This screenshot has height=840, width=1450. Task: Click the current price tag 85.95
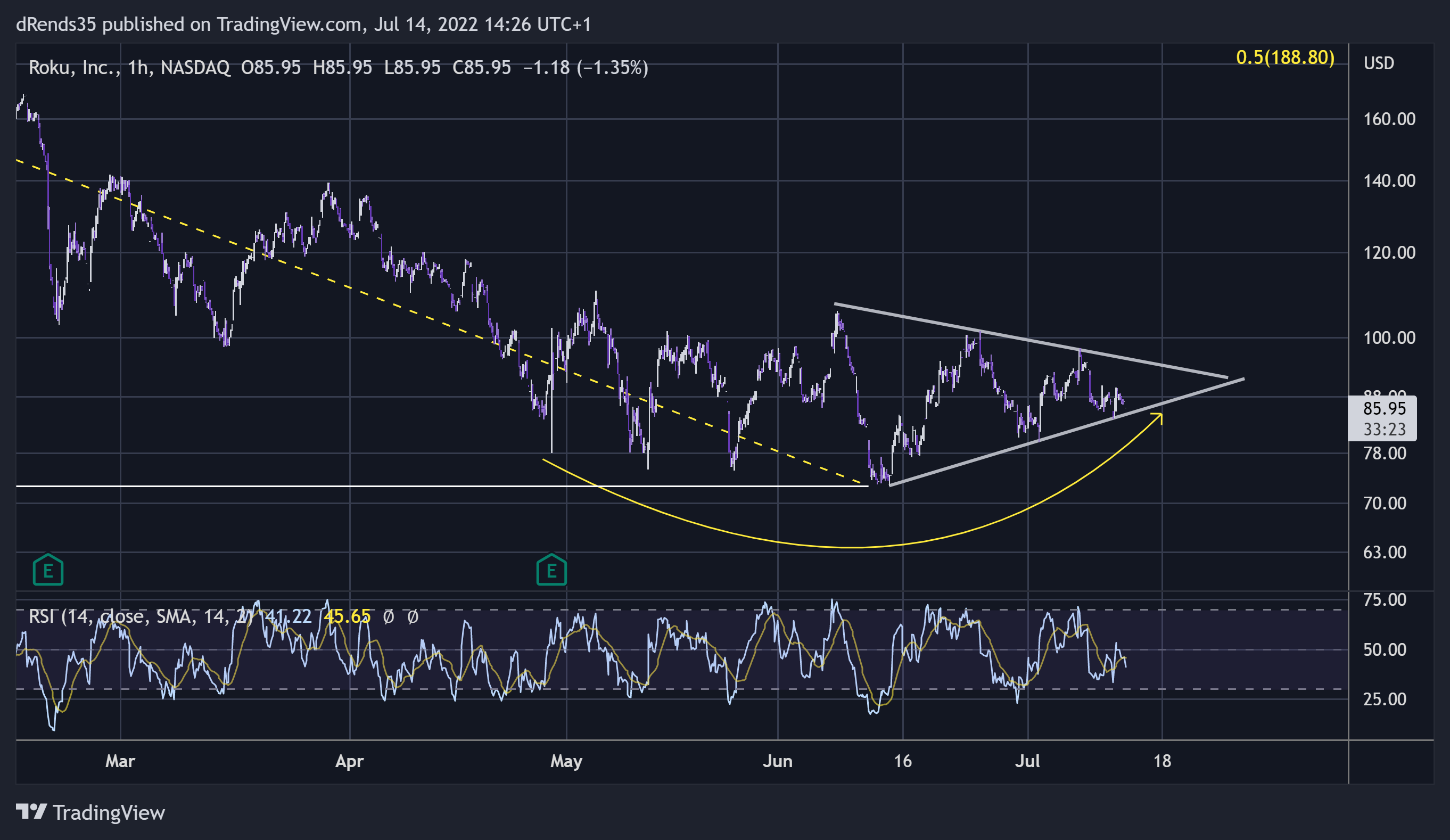point(1384,408)
